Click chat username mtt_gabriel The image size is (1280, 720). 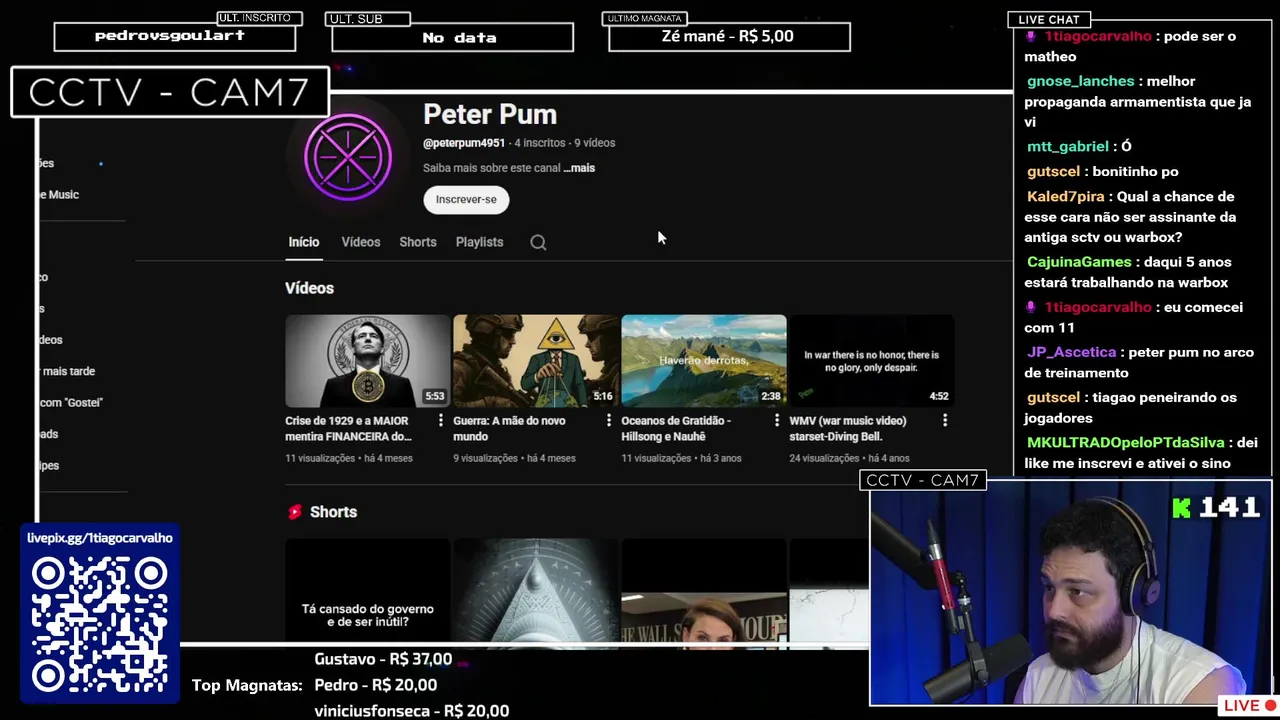[1067, 146]
